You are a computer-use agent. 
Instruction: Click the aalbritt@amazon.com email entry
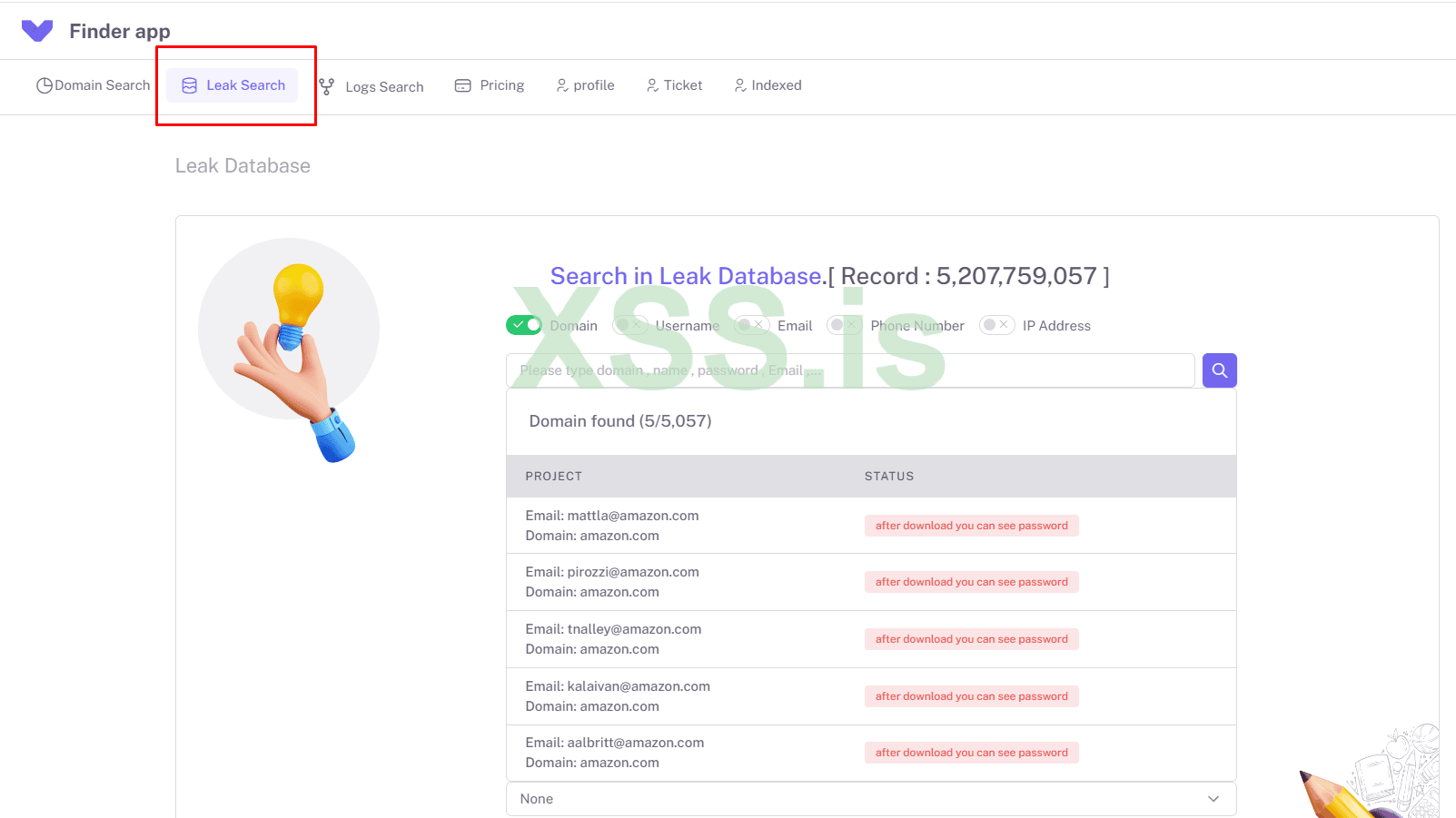point(615,743)
